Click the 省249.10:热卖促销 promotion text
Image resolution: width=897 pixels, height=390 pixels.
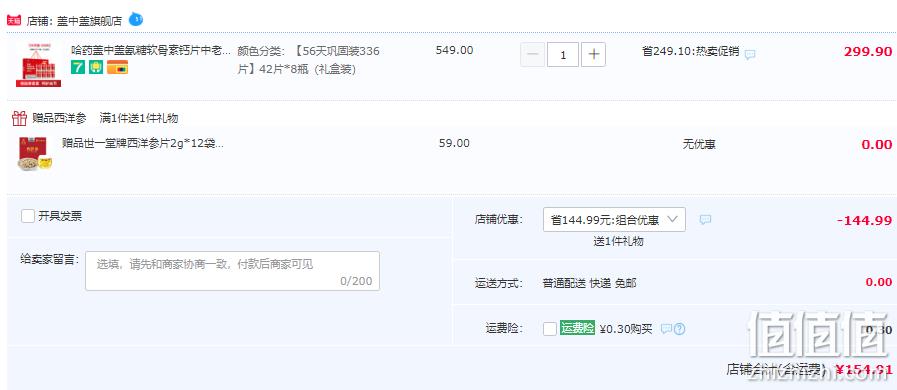(x=690, y=51)
